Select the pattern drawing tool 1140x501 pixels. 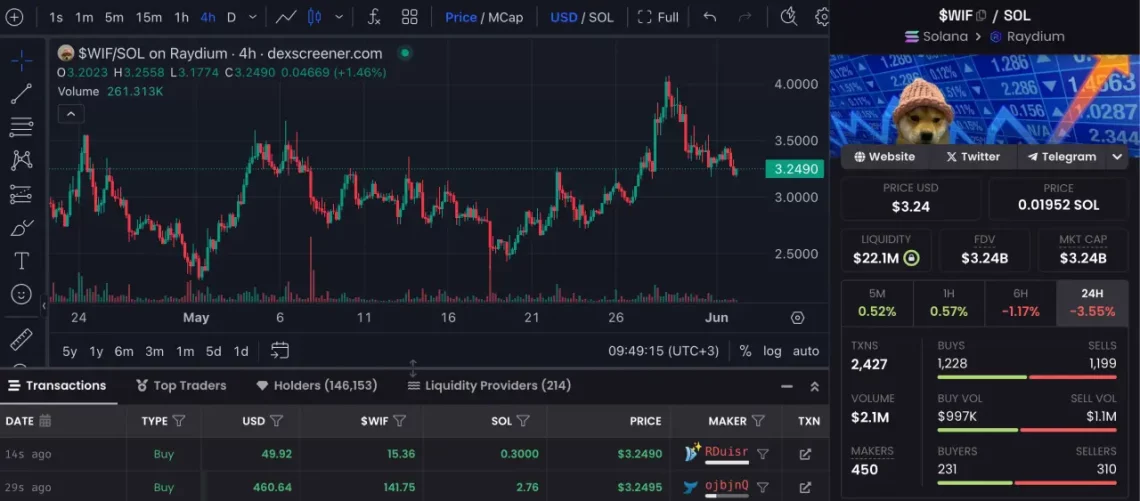21,161
